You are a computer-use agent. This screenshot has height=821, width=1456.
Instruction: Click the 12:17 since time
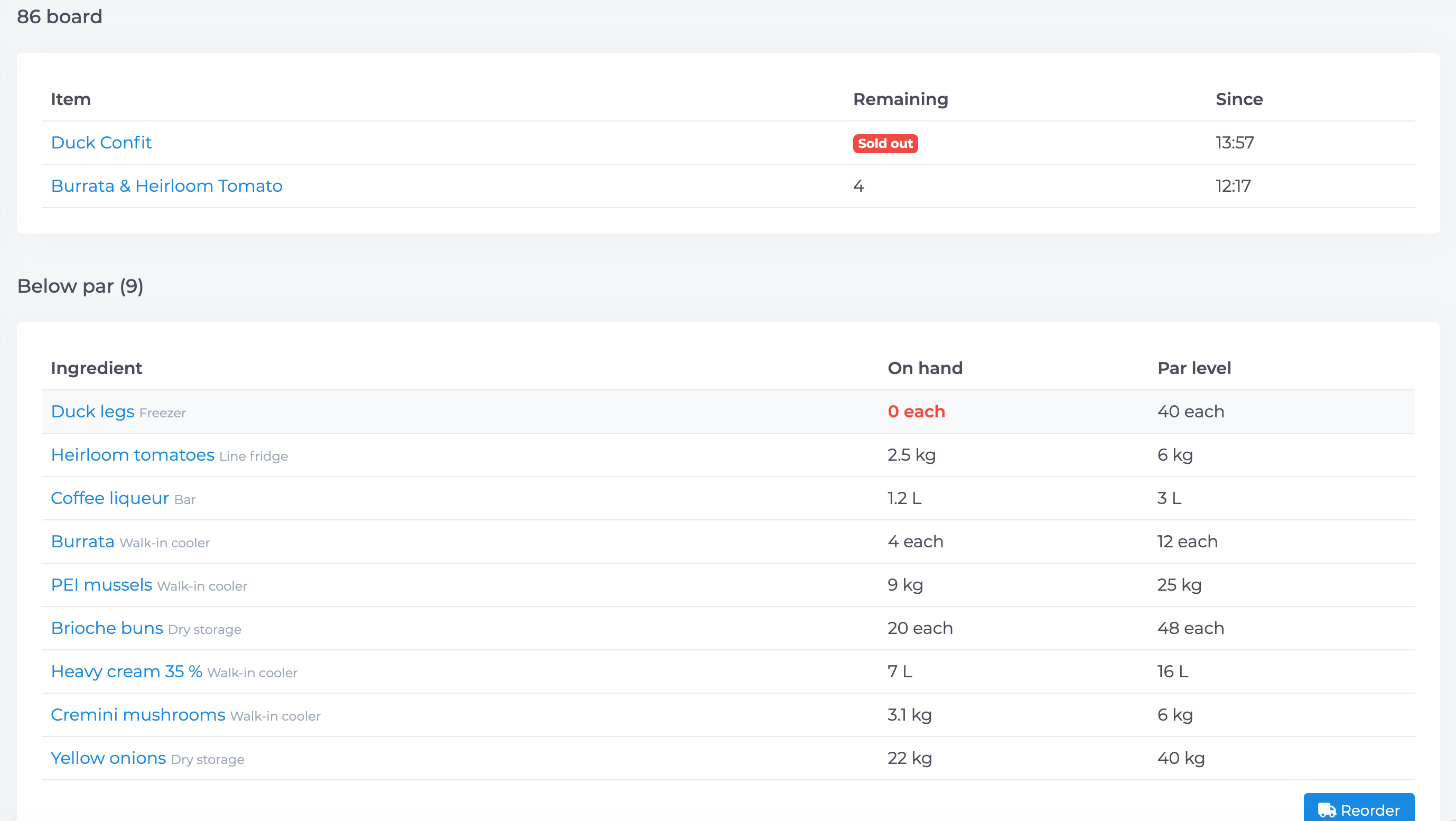point(1233,186)
